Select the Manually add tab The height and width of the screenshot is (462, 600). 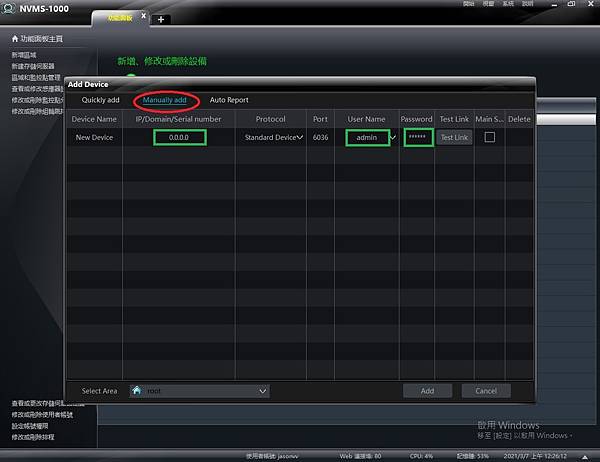tap(165, 100)
